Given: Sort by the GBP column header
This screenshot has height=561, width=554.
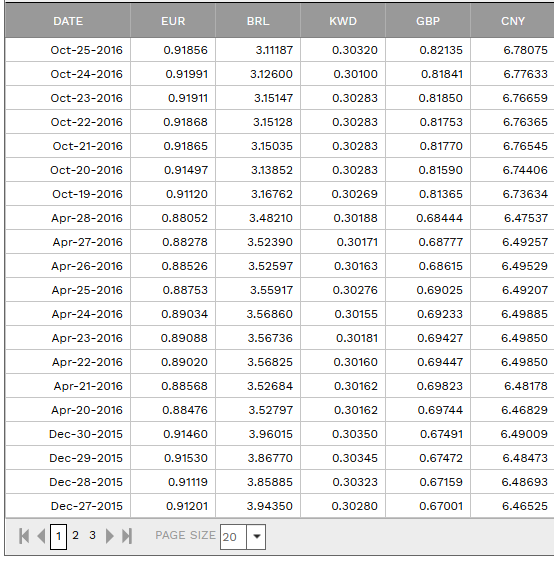Looking at the screenshot, I should coord(428,21).
